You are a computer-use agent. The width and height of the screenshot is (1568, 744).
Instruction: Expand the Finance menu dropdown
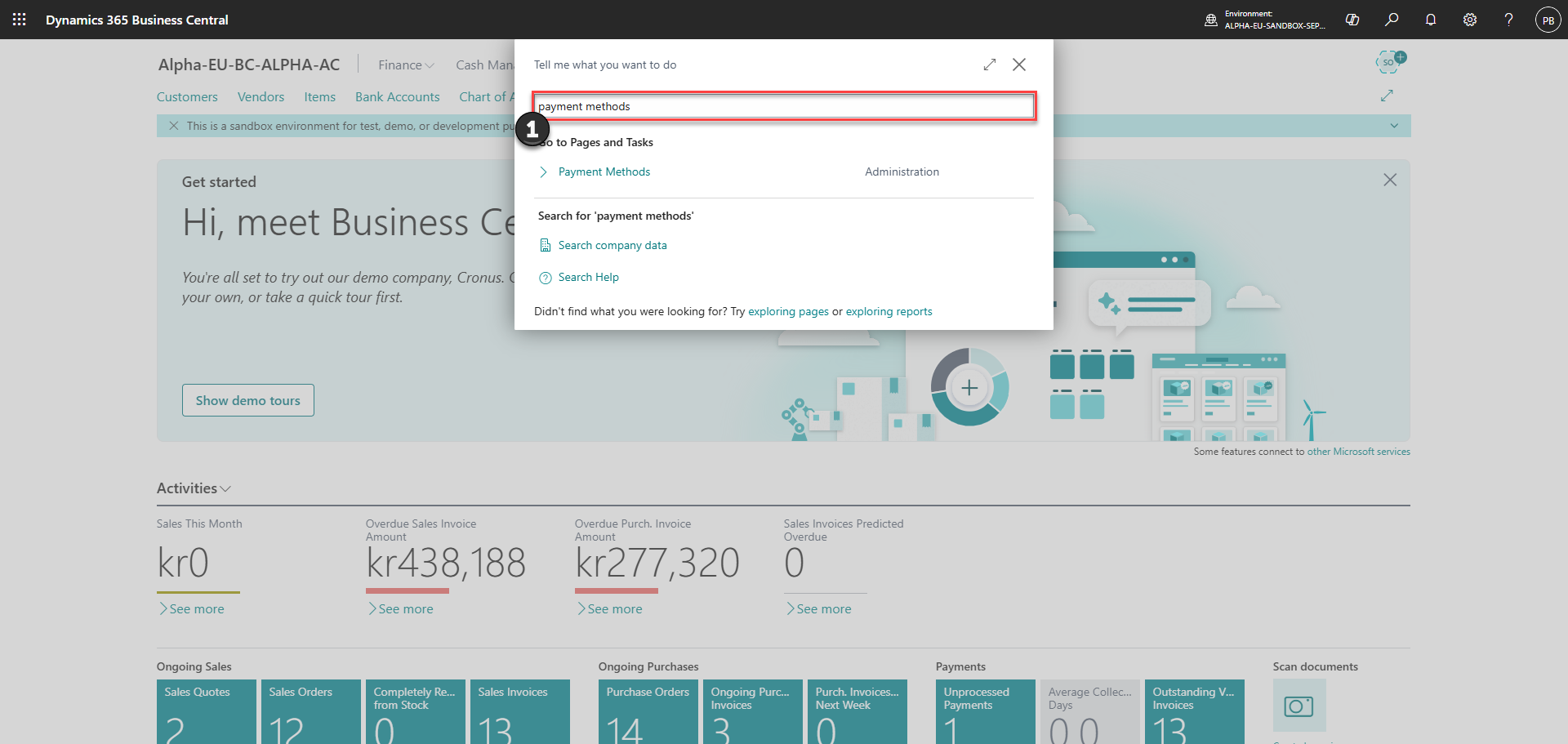point(406,65)
